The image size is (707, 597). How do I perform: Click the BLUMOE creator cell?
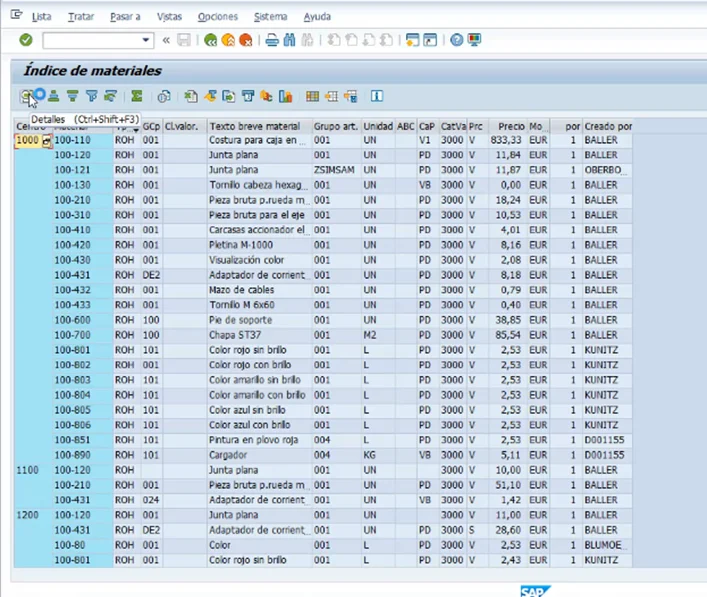pos(607,545)
